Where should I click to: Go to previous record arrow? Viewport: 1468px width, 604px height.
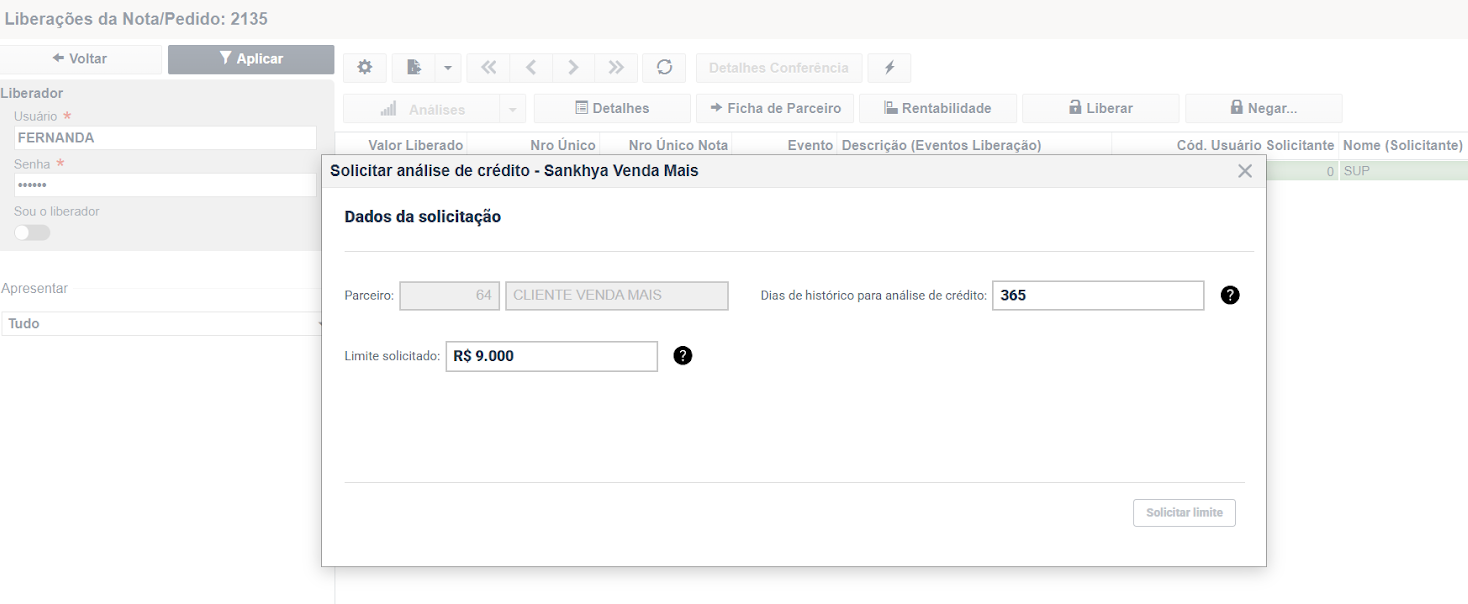pyautogui.click(x=531, y=68)
